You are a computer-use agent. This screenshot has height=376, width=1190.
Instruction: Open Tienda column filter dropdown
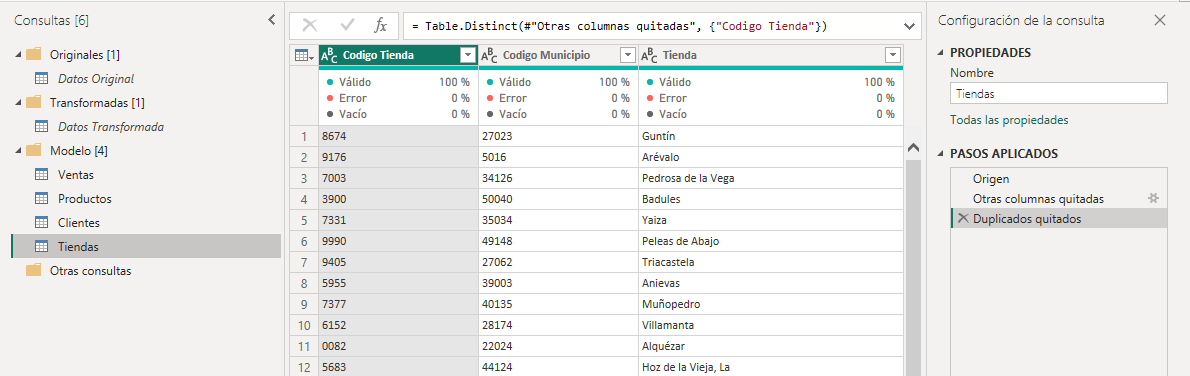[x=892, y=55]
